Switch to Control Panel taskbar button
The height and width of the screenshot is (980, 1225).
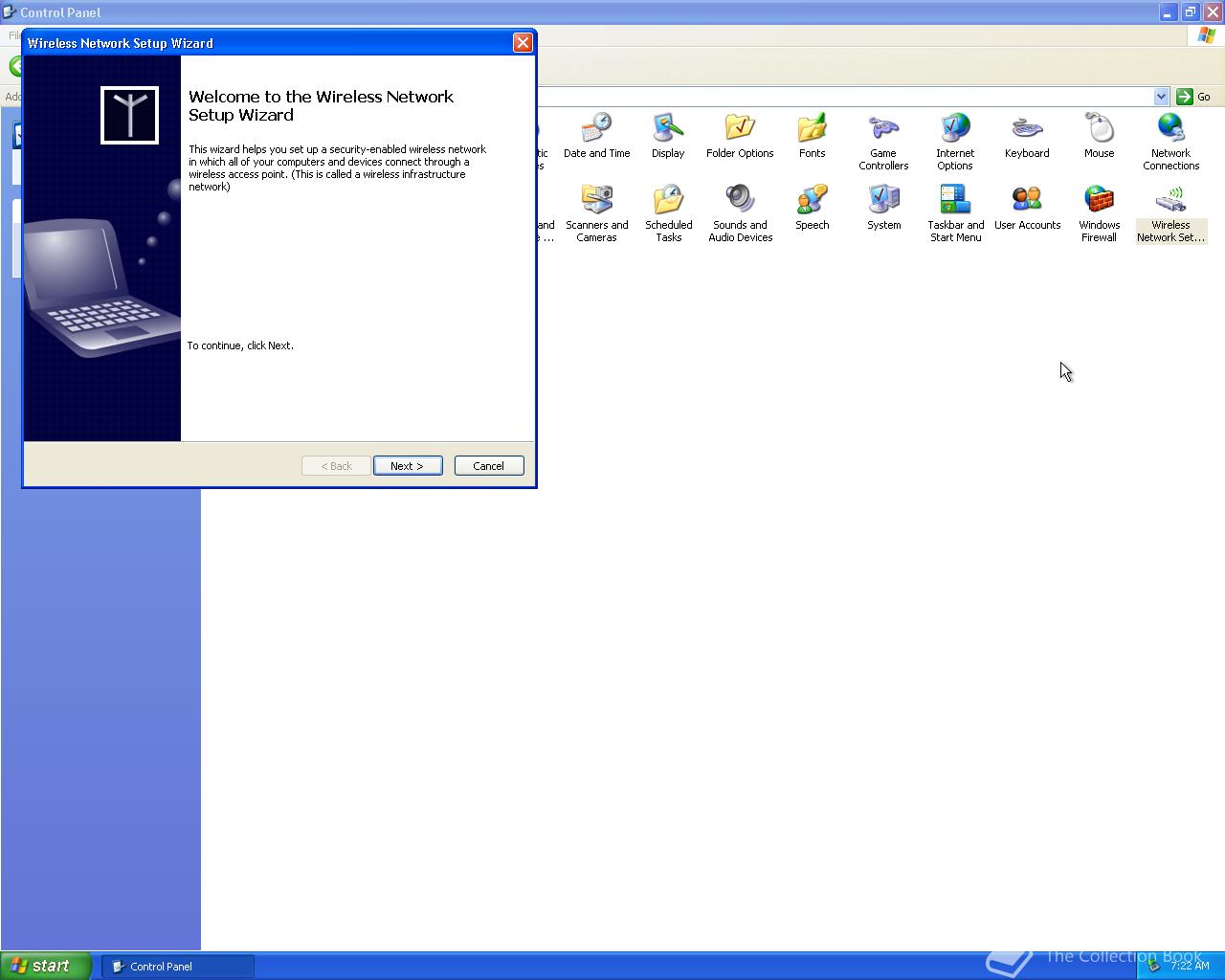[178, 966]
